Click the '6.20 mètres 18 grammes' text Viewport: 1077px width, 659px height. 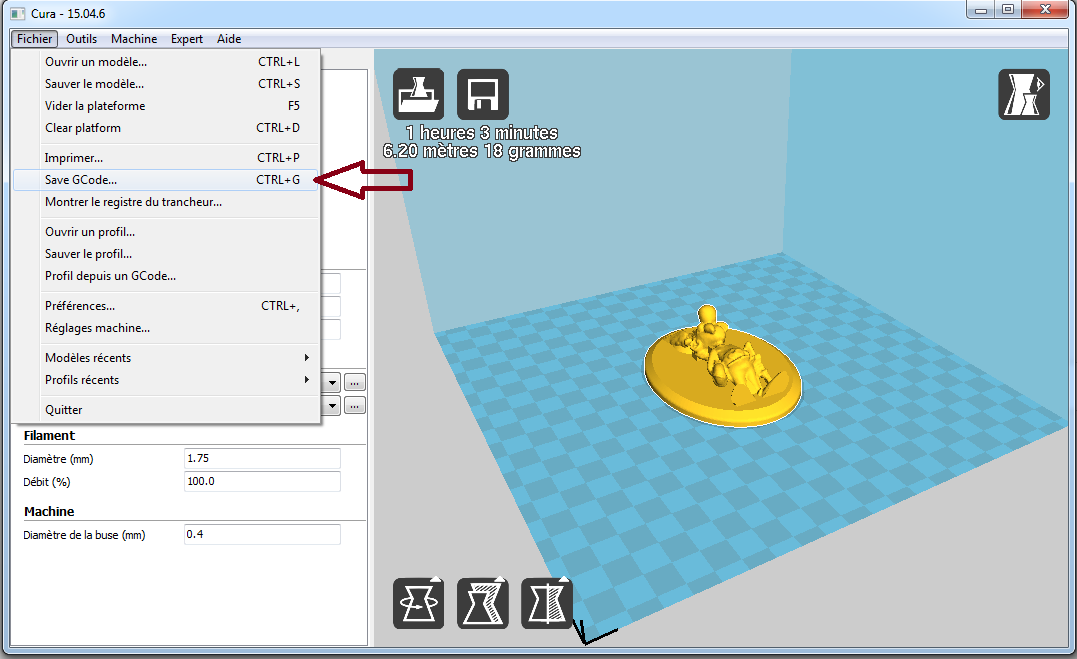click(481, 151)
